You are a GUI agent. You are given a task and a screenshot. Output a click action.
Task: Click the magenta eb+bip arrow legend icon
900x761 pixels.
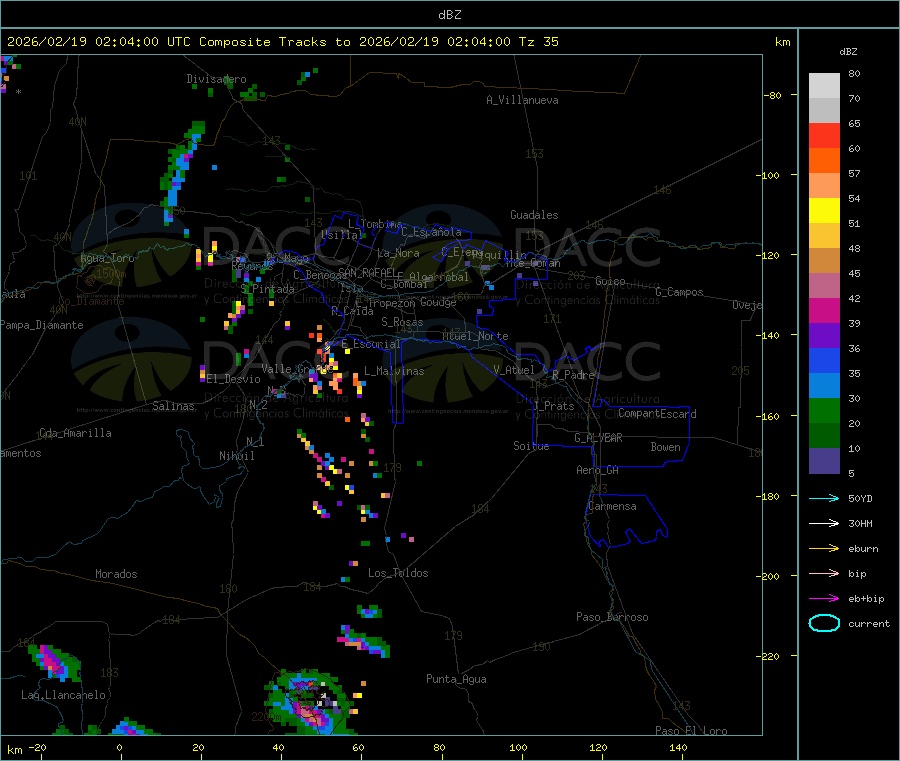(824, 599)
